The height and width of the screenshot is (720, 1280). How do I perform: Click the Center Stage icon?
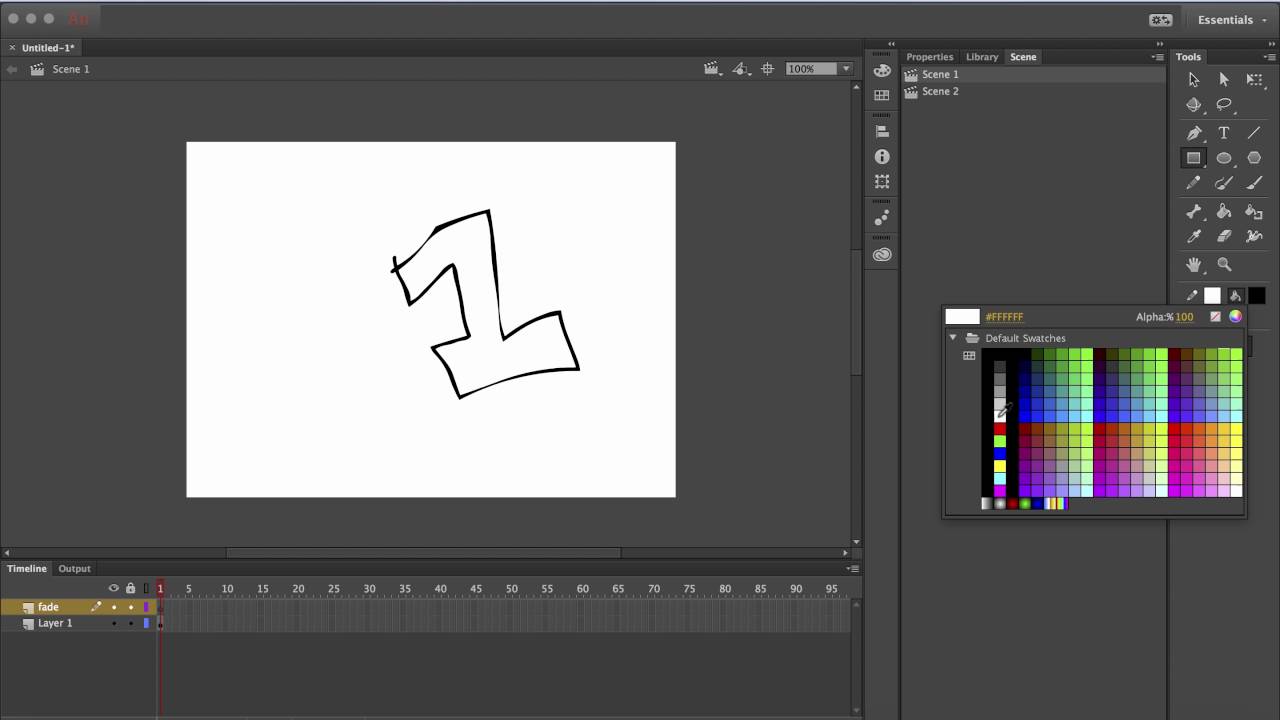point(768,69)
